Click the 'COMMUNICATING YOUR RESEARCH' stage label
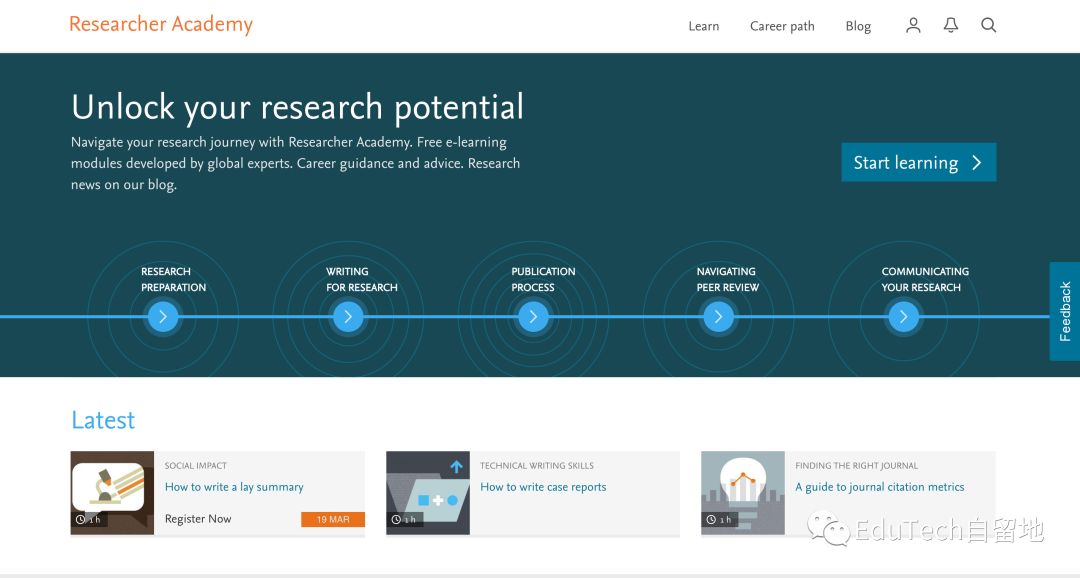 (x=925, y=279)
